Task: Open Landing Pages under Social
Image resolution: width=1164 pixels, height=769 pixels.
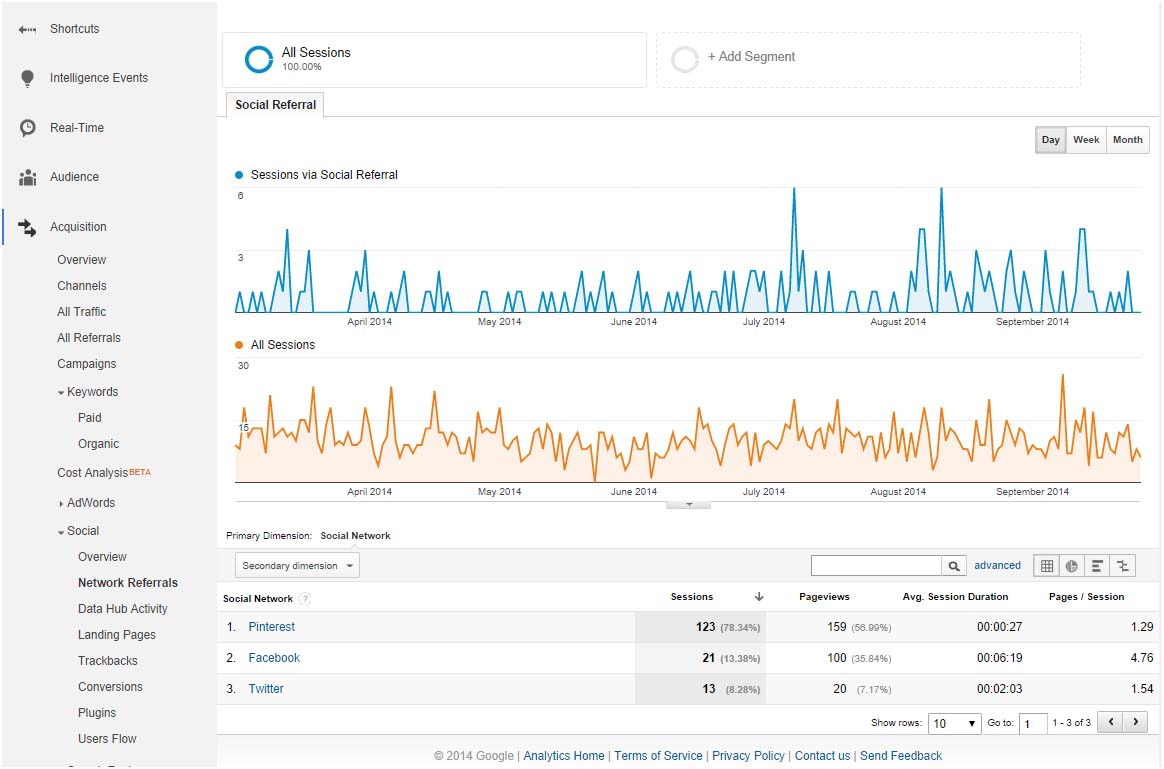Action: [x=116, y=635]
